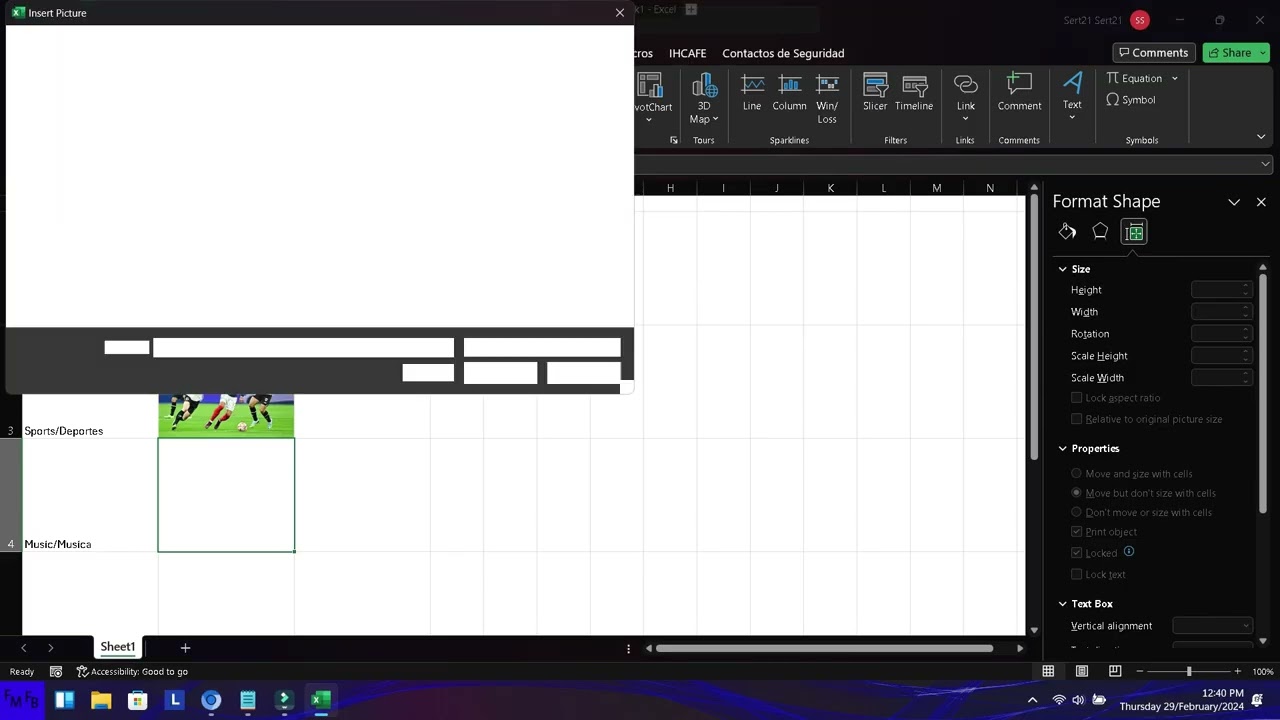Switch to Normal view in status bar
Image resolution: width=1280 pixels, height=720 pixels.
click(x=1048, y=671)
